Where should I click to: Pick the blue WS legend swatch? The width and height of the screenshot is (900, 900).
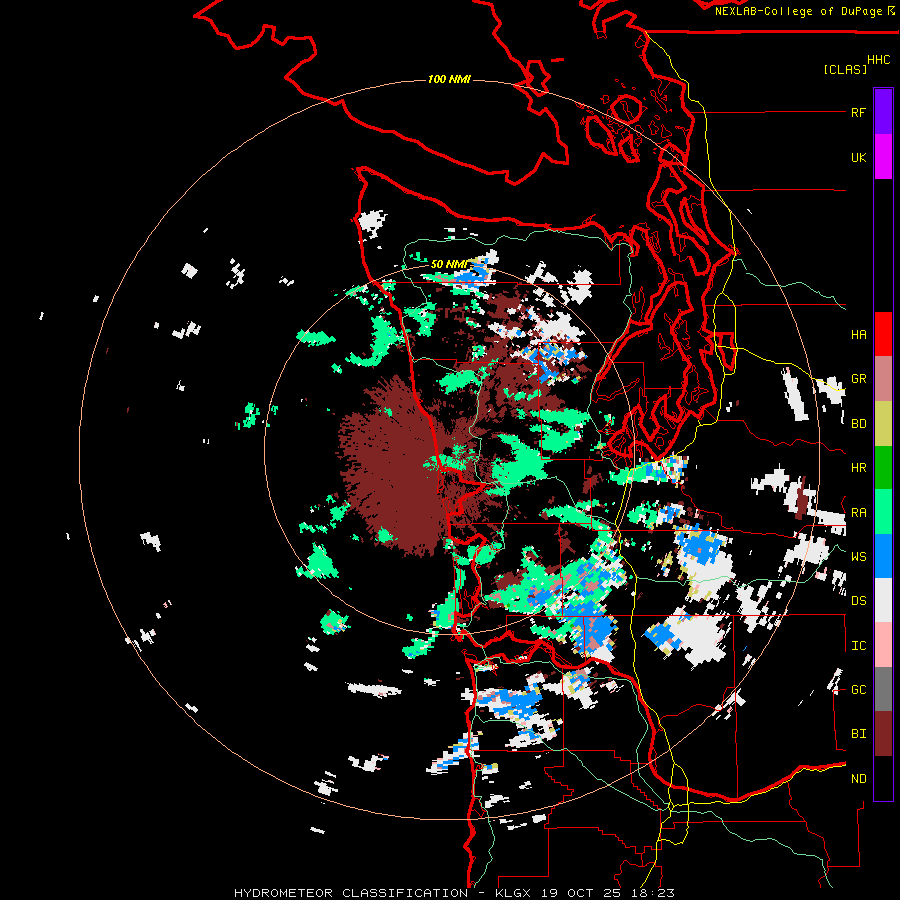point(883,556)
